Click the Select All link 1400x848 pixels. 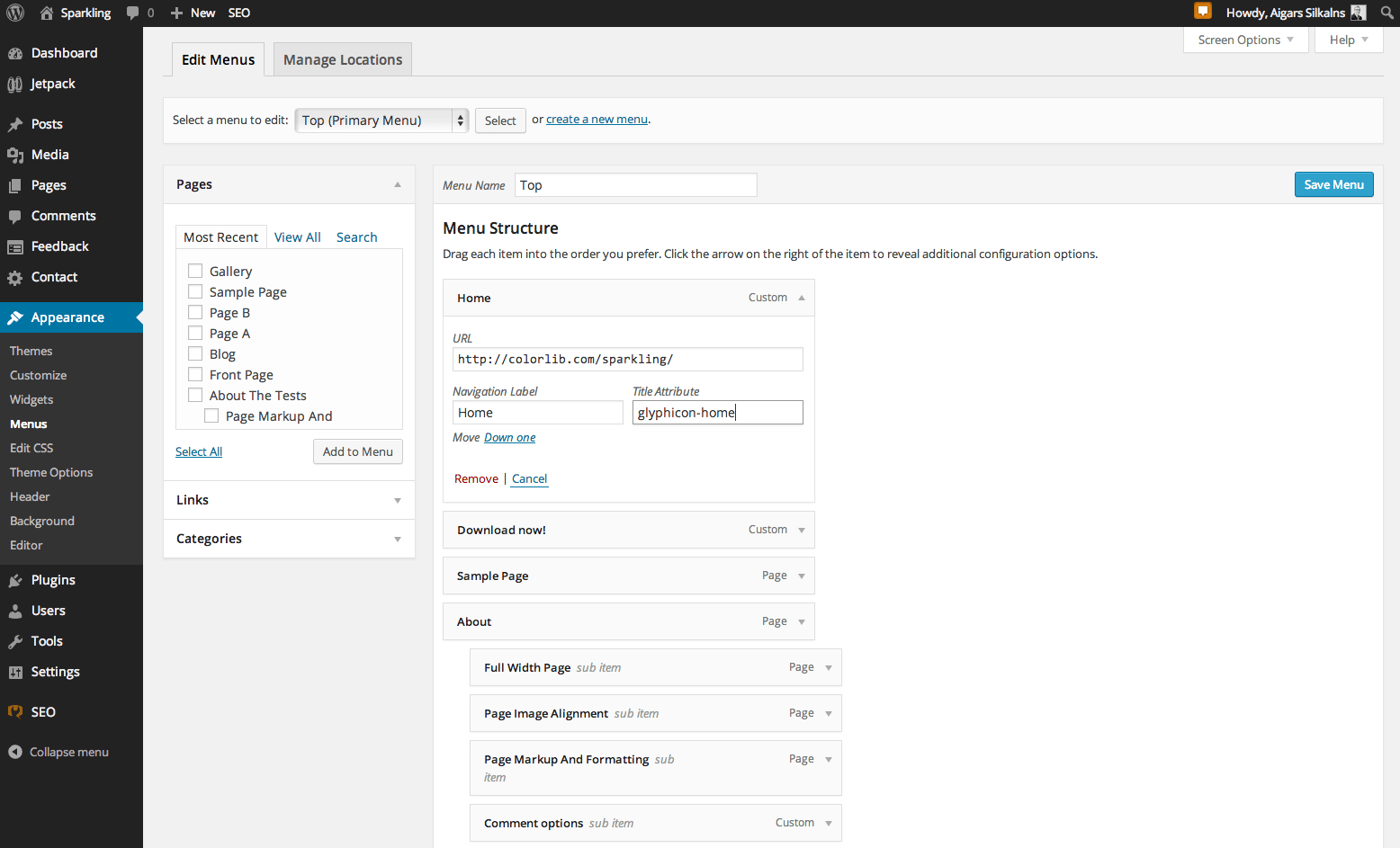coord(199,451)
